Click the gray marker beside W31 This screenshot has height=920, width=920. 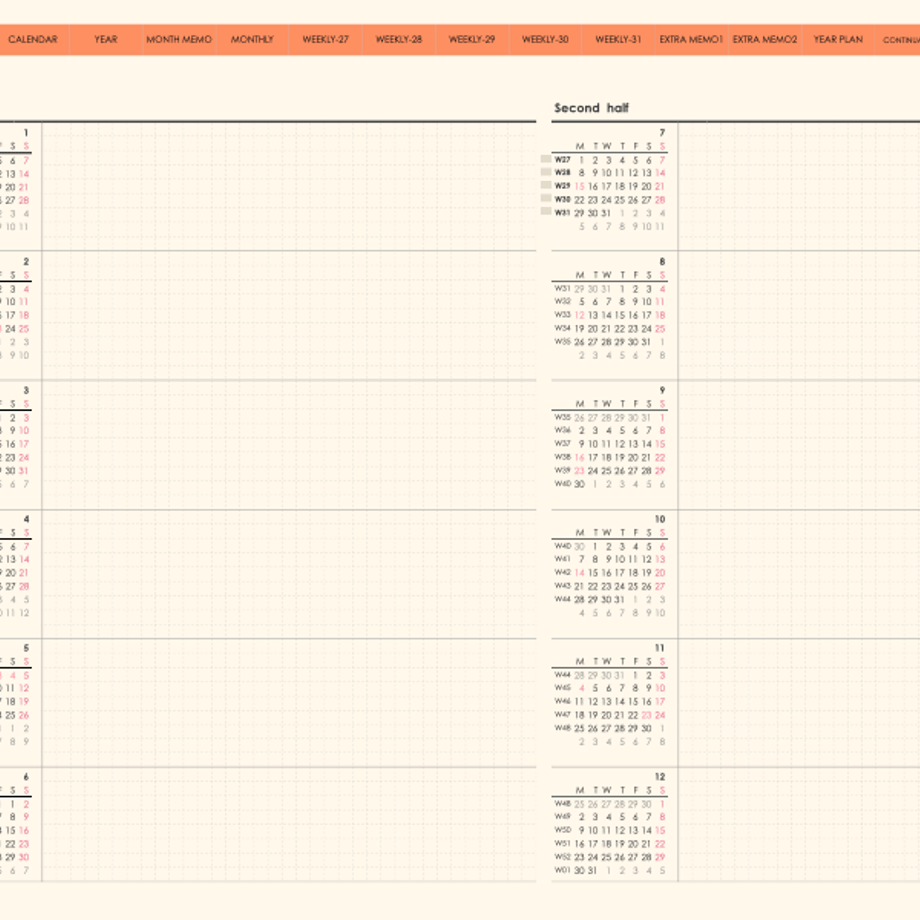tap(546, 212)
